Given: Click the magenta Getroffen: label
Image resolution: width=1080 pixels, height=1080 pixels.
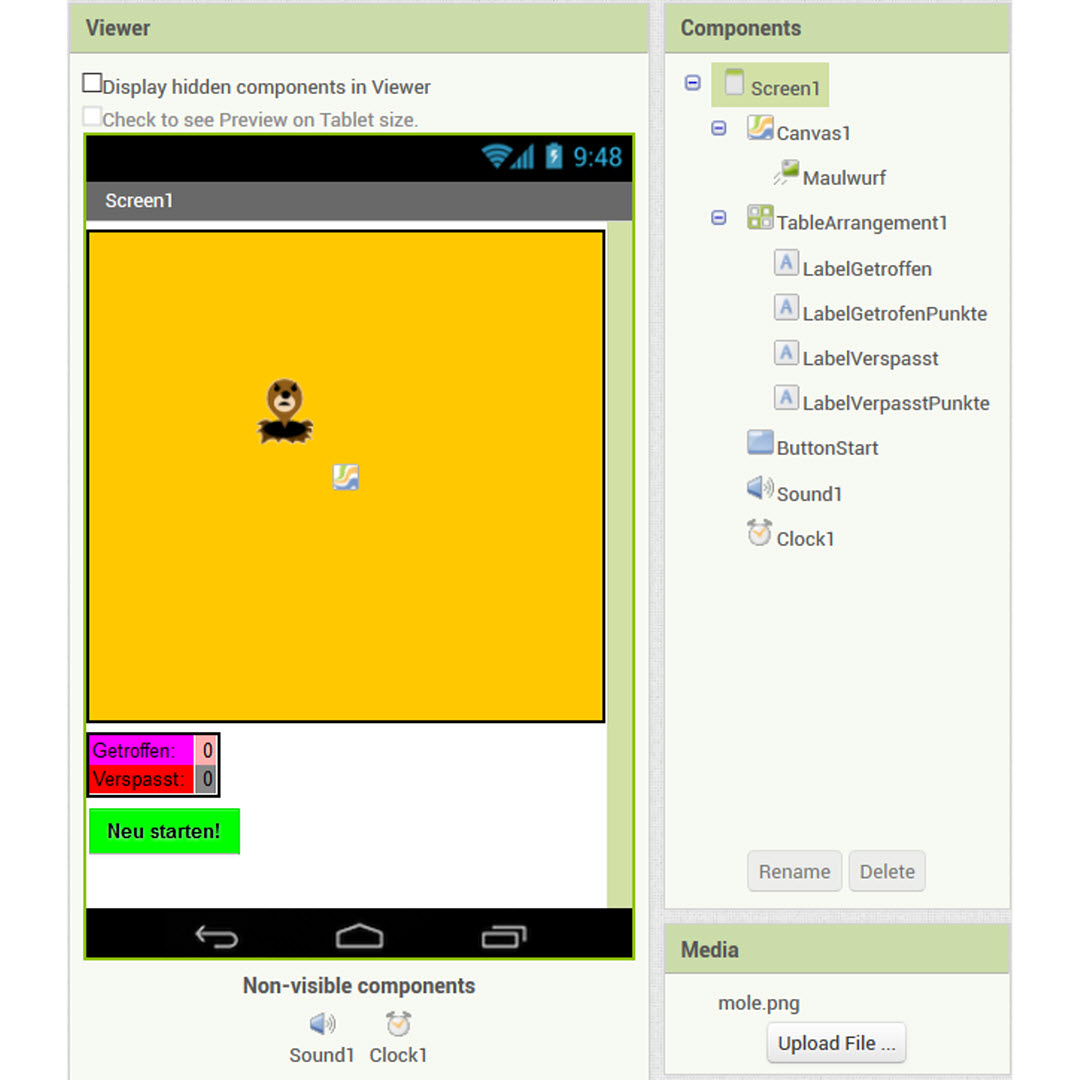Looking at the screenshot, I should tap(142, 750).
